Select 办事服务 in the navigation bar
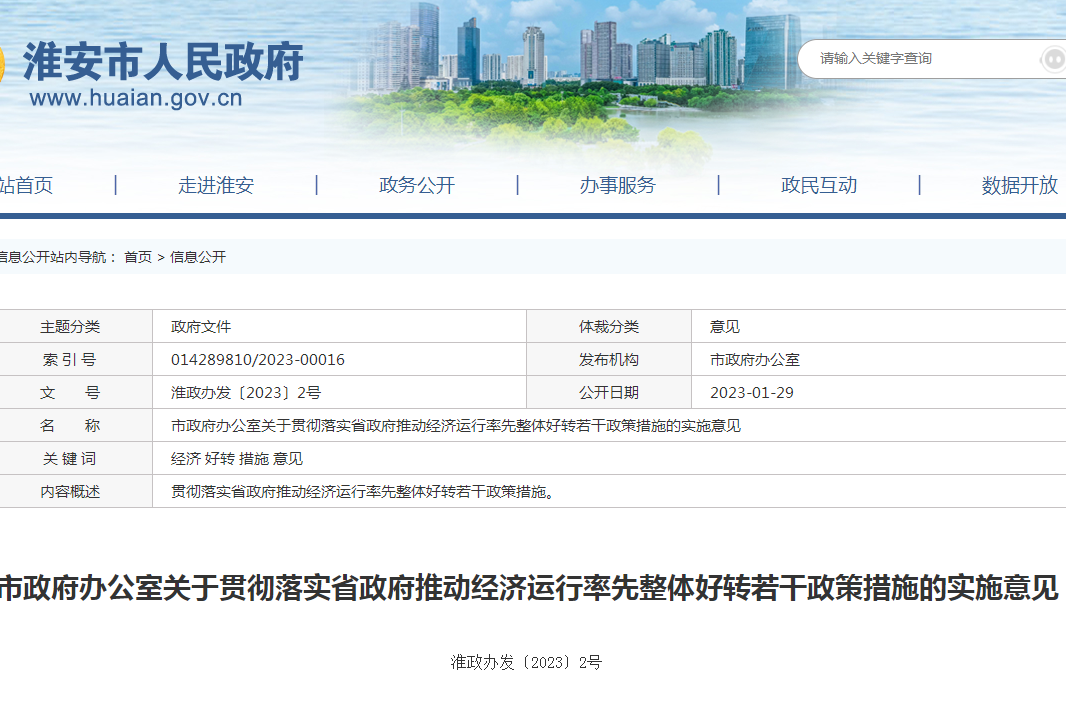 point(618,185)
